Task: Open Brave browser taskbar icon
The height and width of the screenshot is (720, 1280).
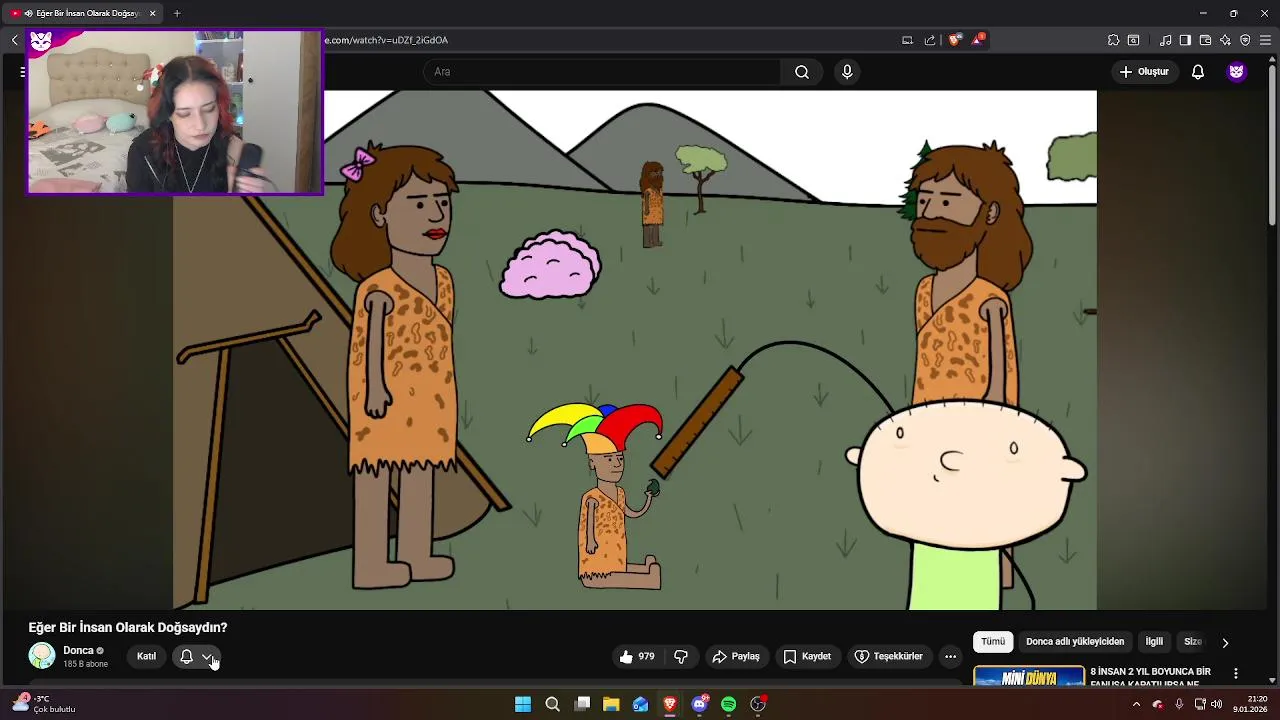Action: click(670, 704)
